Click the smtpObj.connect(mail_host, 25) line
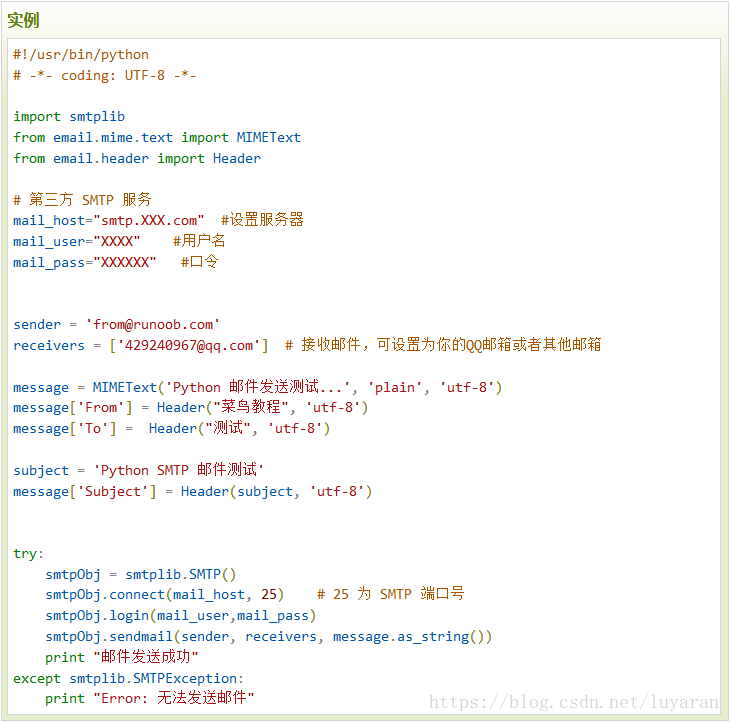Image resolution: width=730 pixels, height=722 pixels. [x=255, y=594]
